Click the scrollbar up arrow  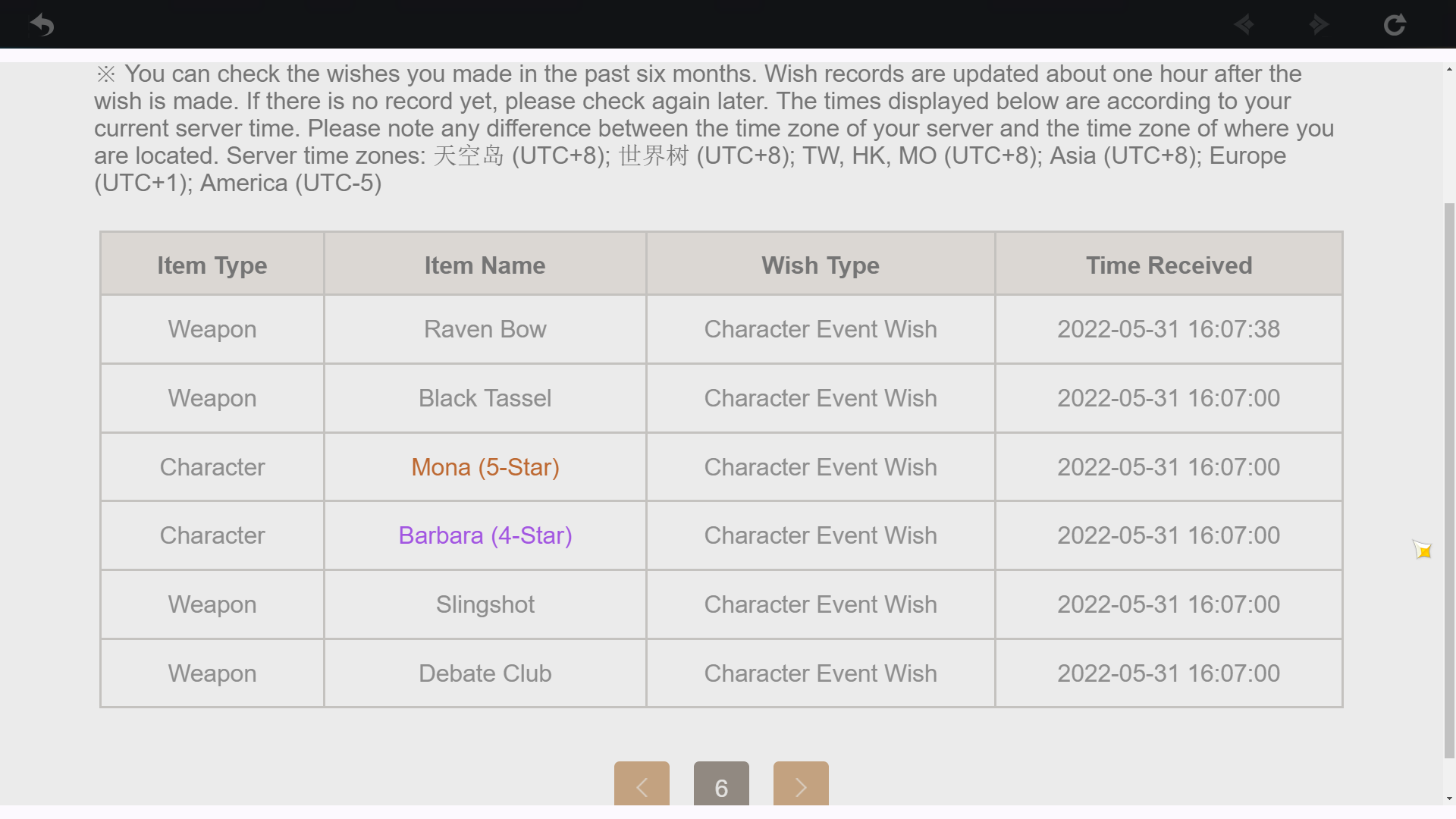[x=1449, y=70]
